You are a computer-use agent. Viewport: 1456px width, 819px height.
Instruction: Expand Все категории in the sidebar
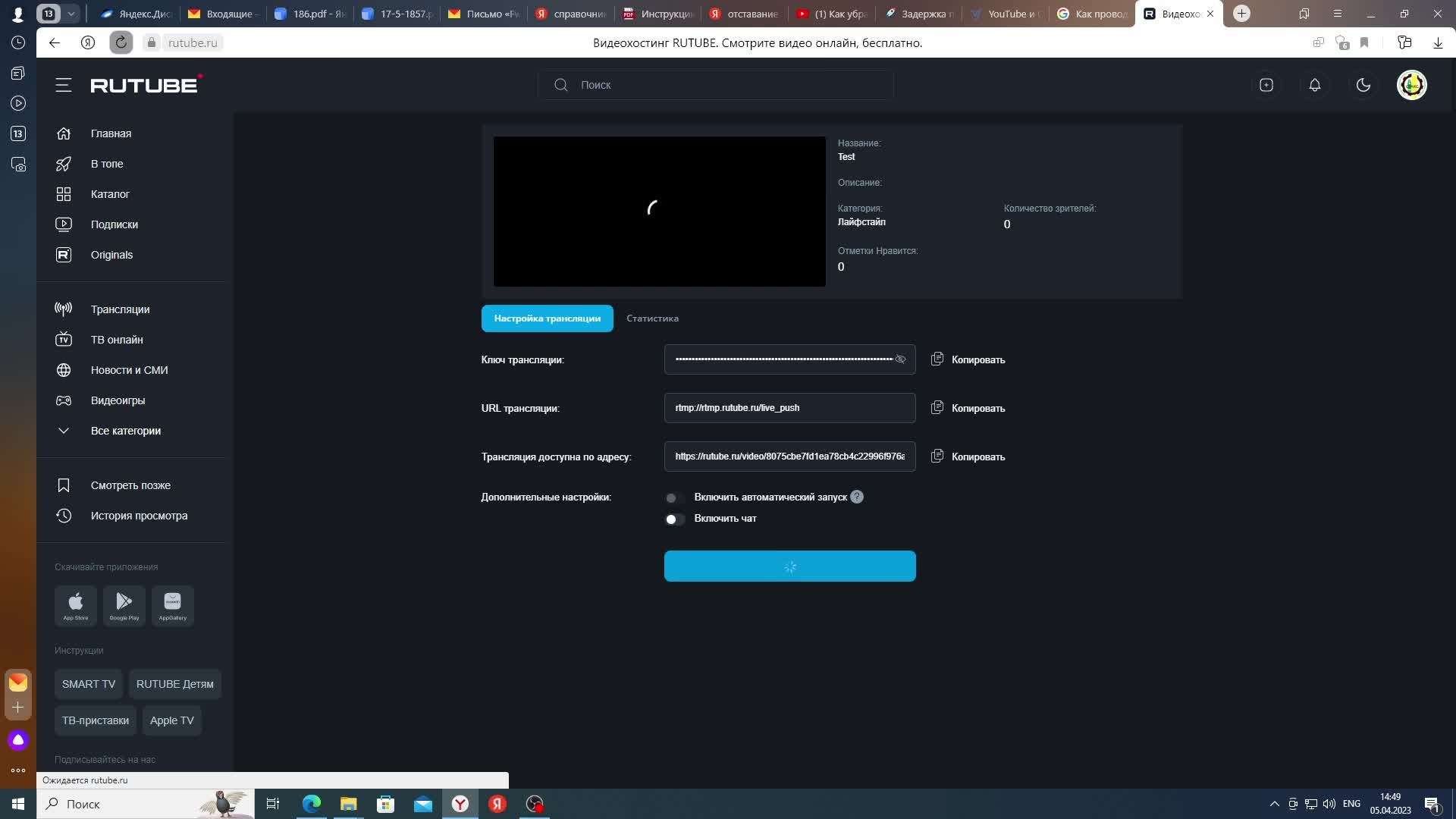click(125, 431)
